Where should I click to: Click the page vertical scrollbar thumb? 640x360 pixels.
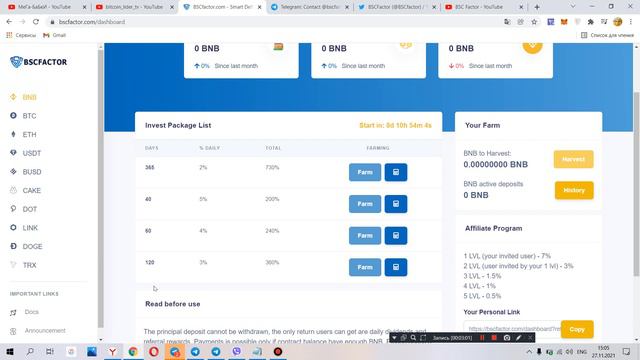pos(636,184)
